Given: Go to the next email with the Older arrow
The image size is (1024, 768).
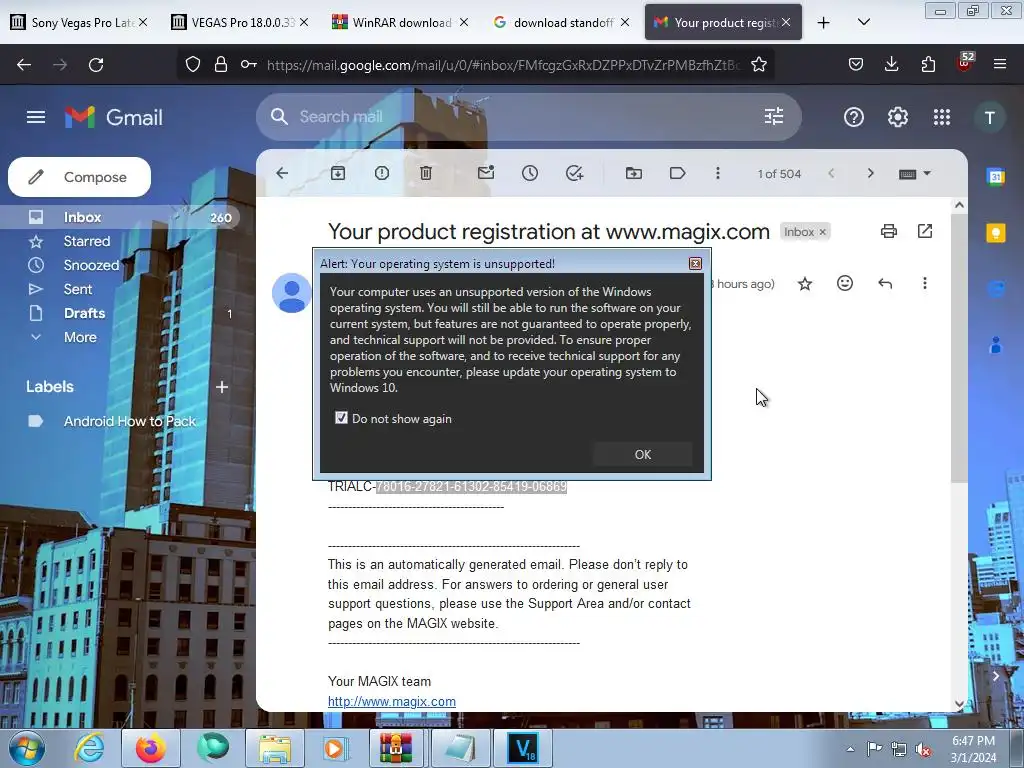Looking at the screenshot, I should pos(870,173).
